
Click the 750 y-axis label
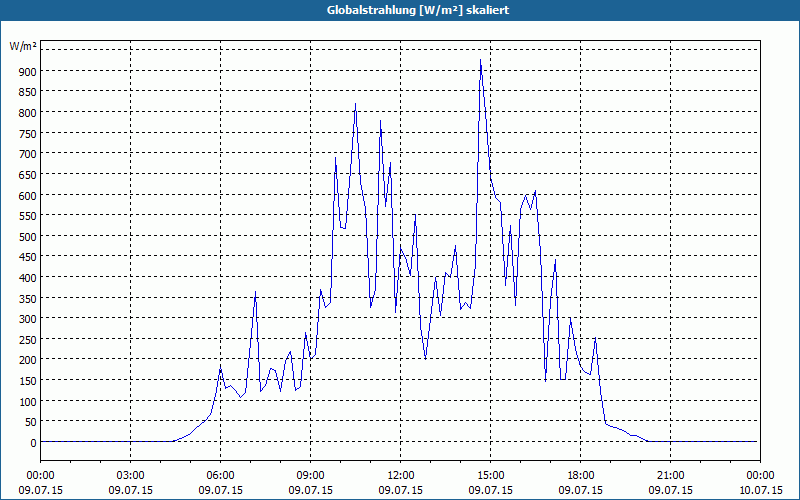(28, 134)
